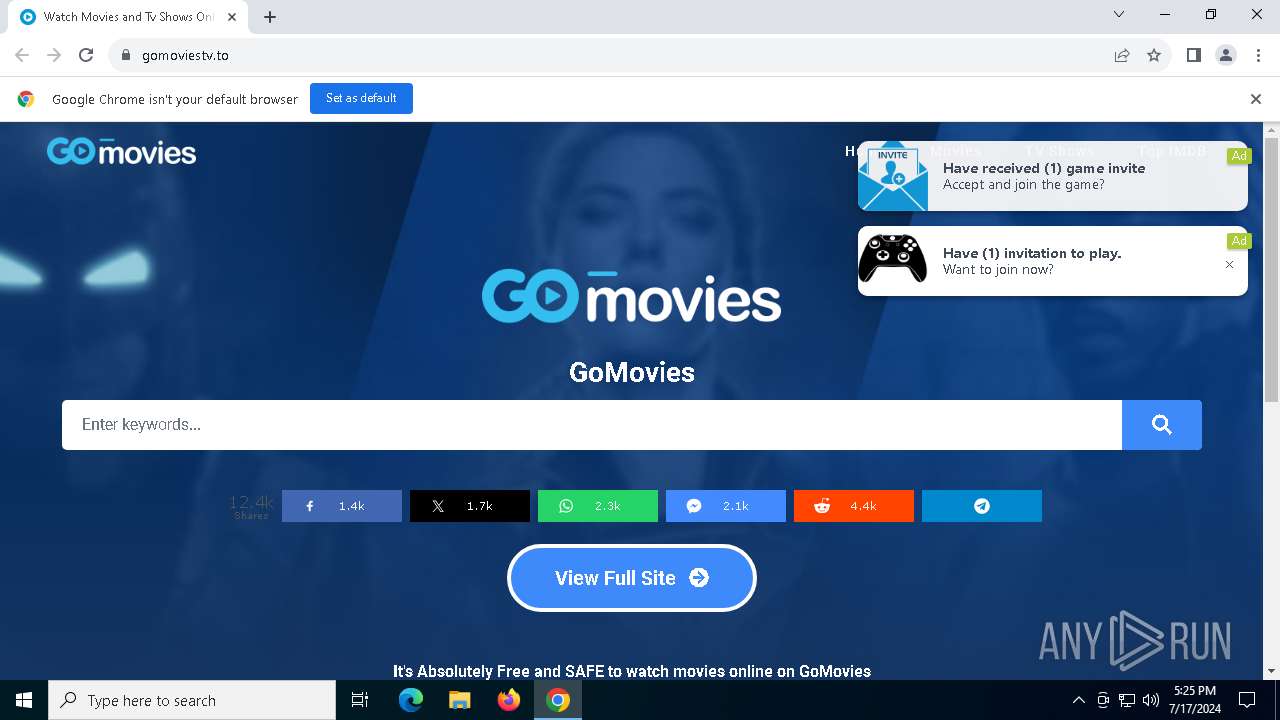Screen dimensions: 1280x720
Task: Launch Firefox from taskbar
Action: coord(509,700)
